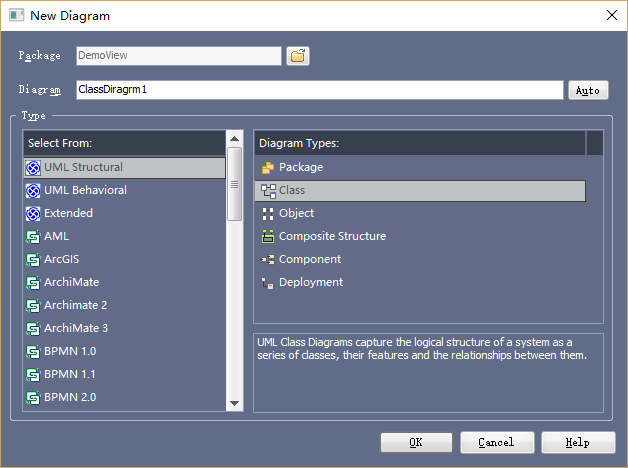Click the Select From scroll up arrow
This screenshot has width=628, height=468.
pyautogui.click(x=235, y=139)
